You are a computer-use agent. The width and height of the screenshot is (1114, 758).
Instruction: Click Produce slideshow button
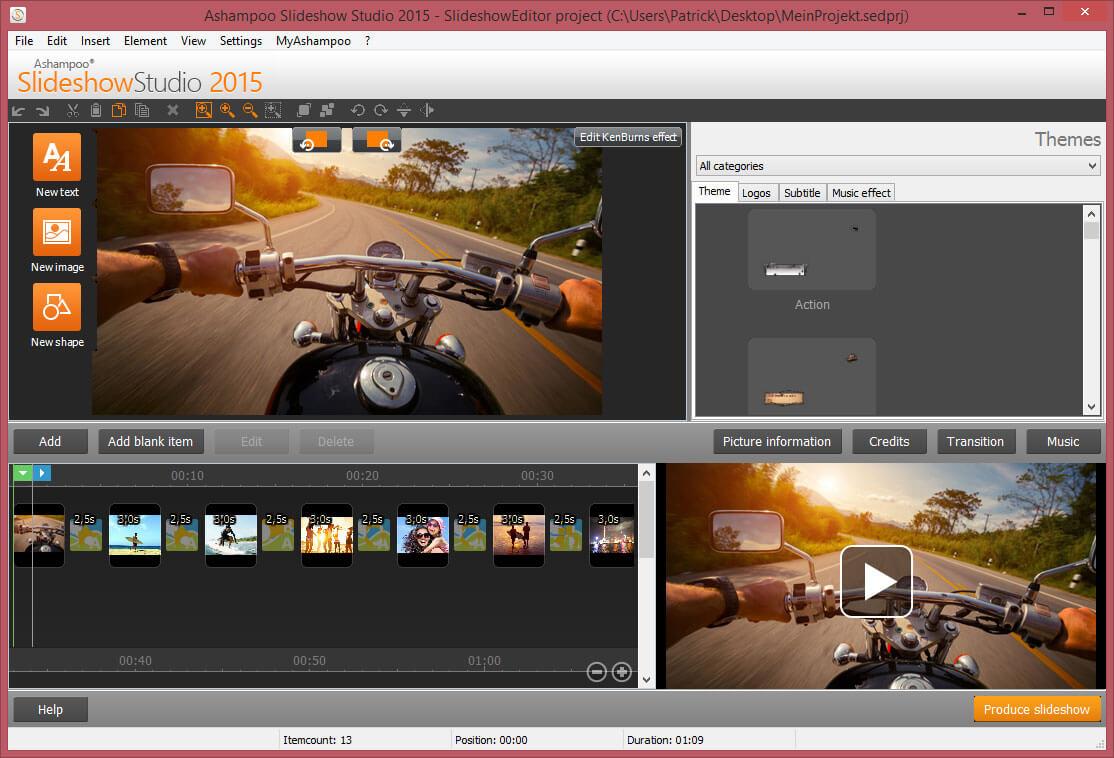pyautogui.click(x=1037, y=709)
